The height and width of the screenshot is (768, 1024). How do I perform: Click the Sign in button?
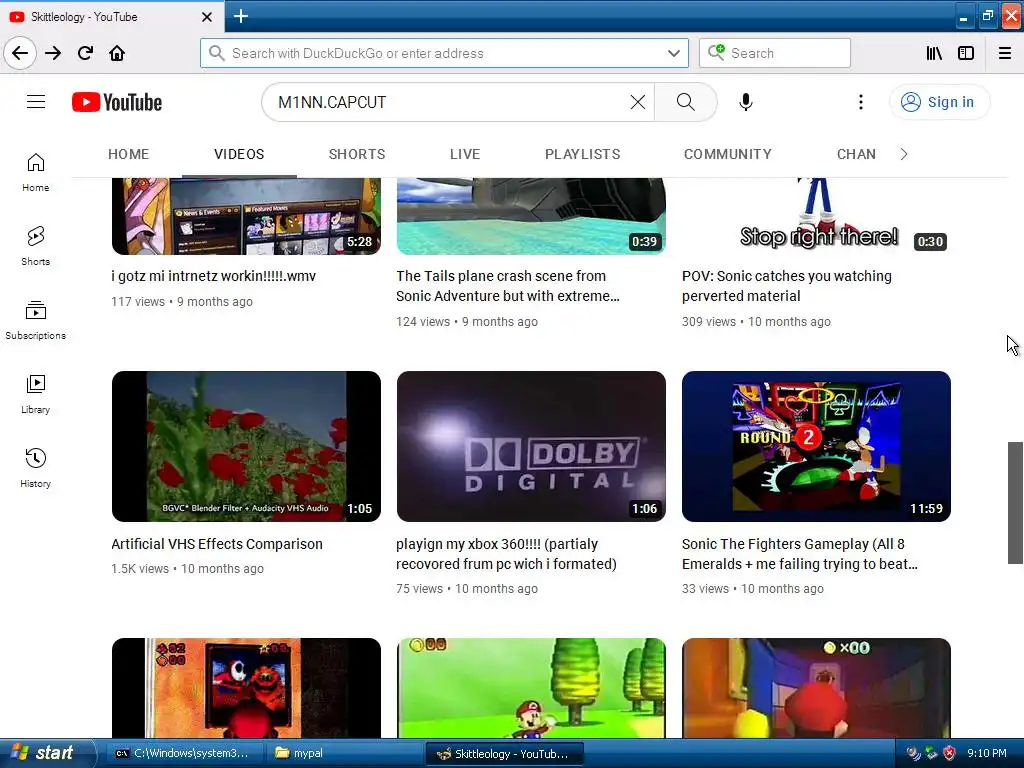939,102
